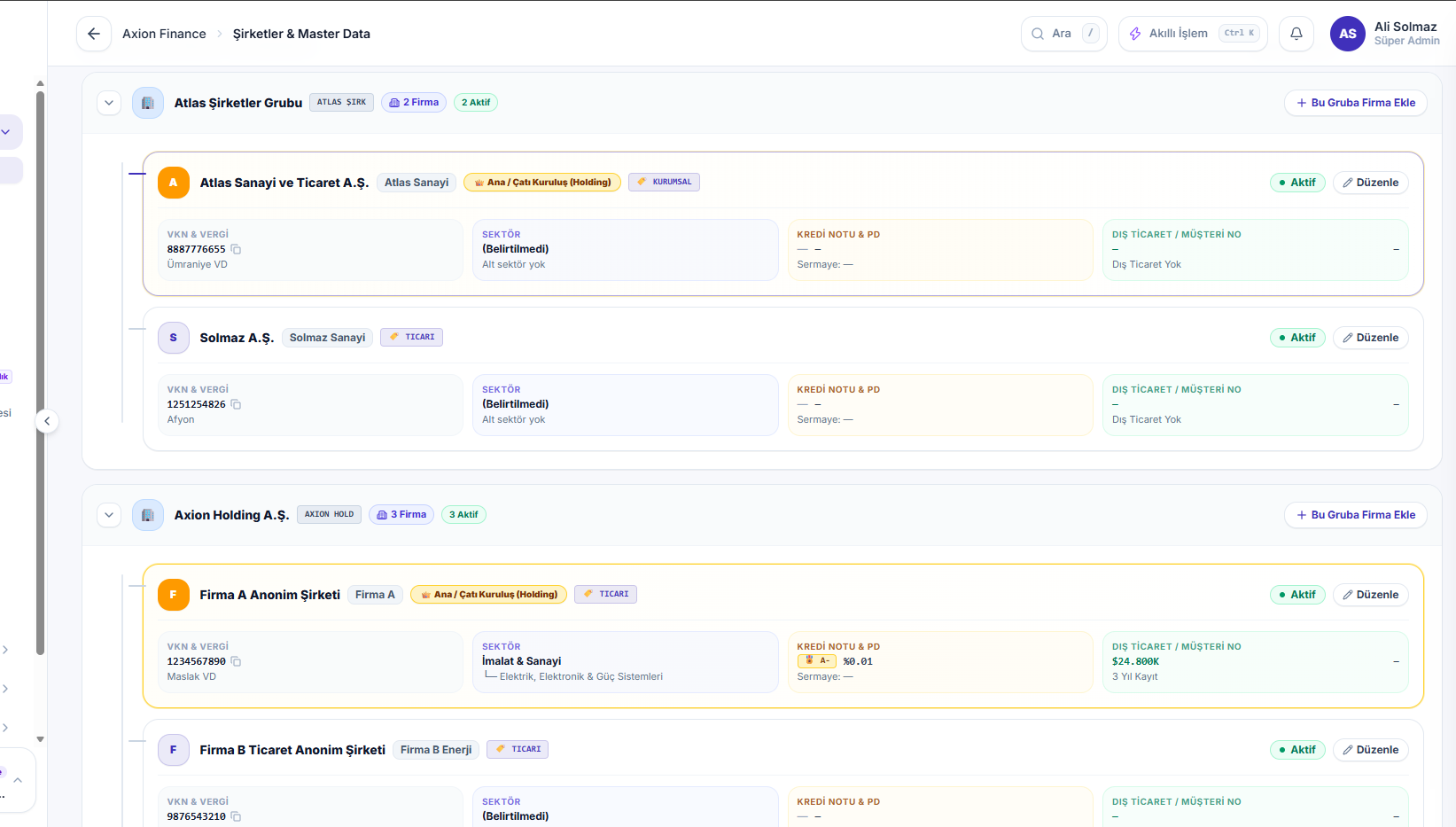Click the back arrow button

point(94,34)
